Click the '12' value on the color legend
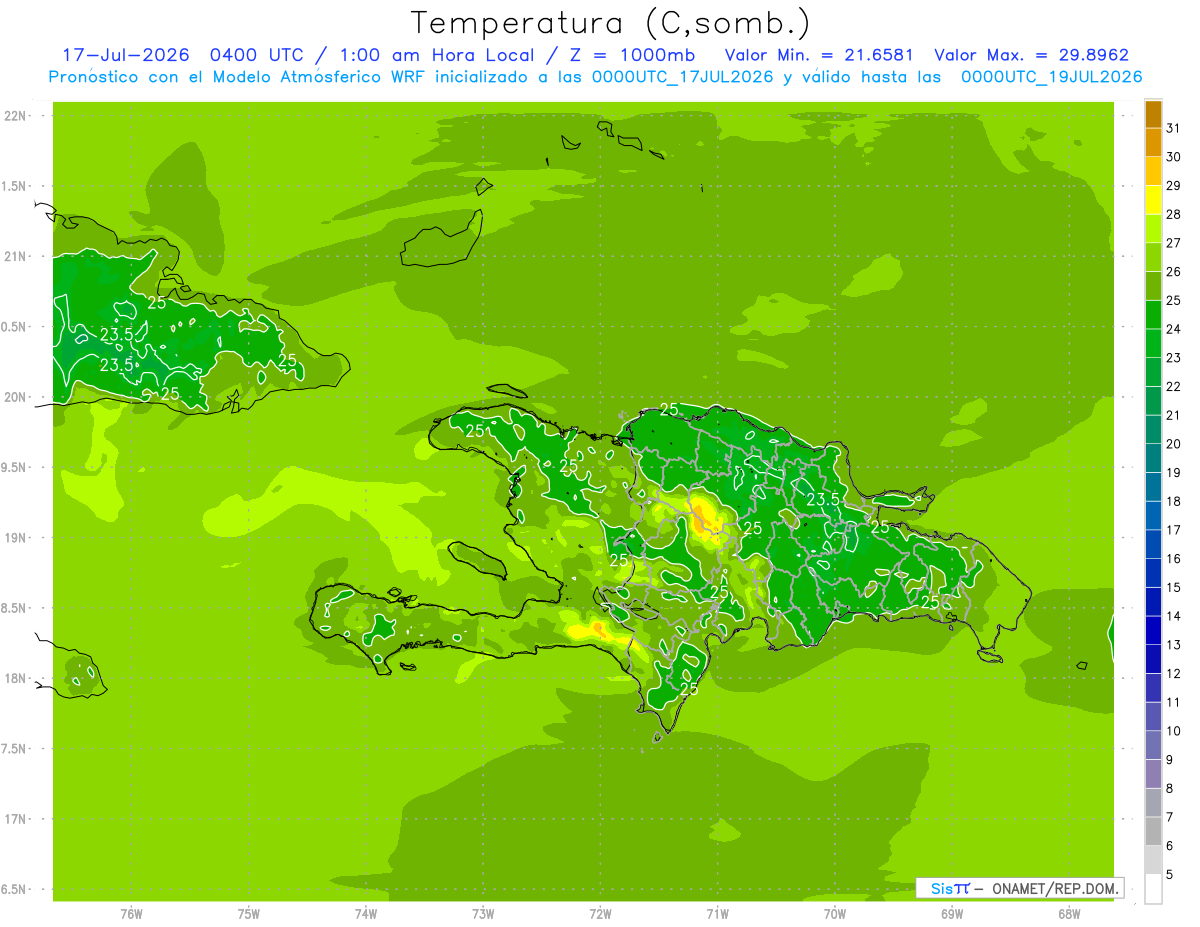The height and width of the screenshot is (927, 1200). pyautogui.click(x=1174, y=674)
